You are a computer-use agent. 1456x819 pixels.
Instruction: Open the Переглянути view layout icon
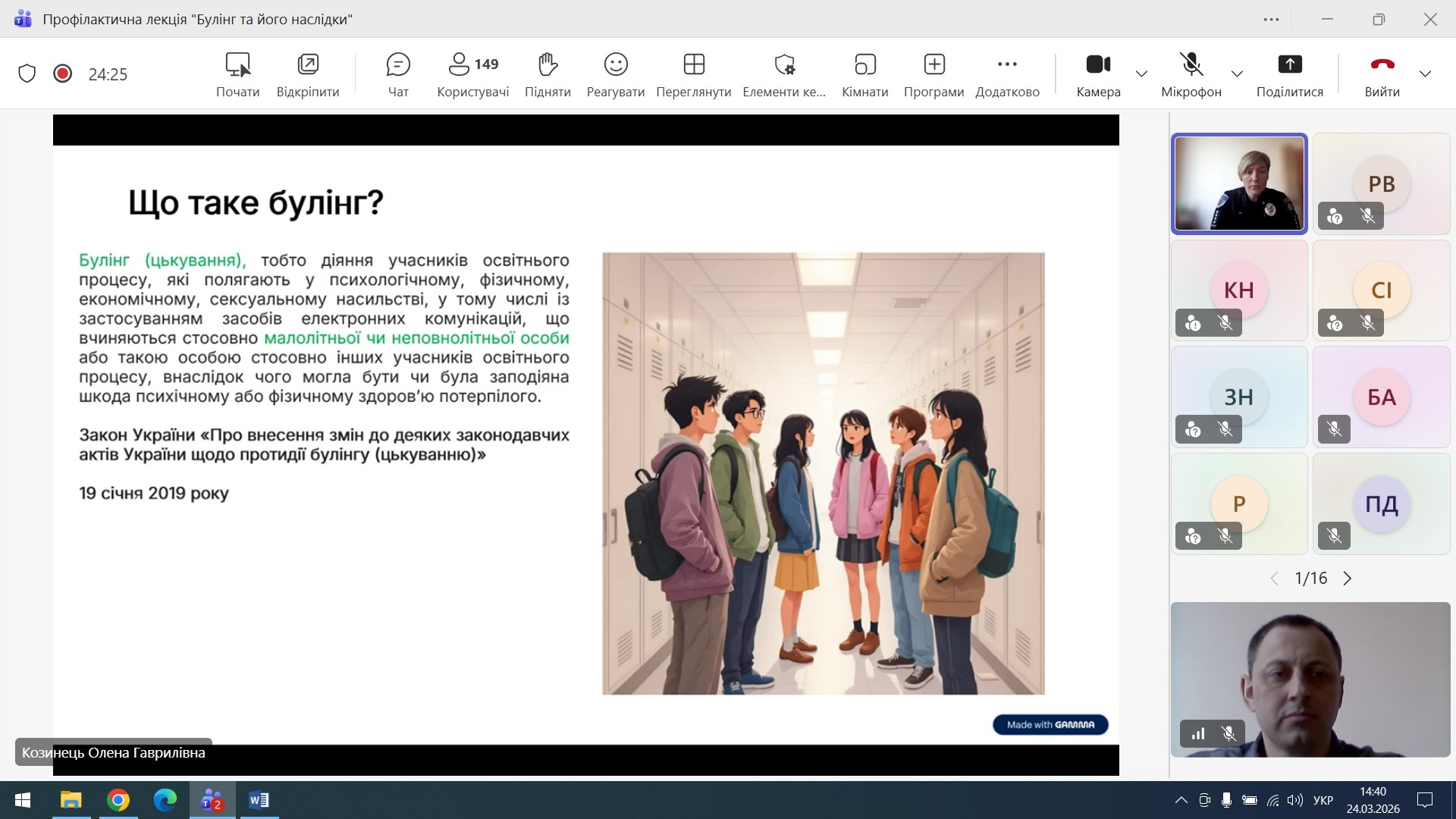pyautogui.click(x=694, y=65)
